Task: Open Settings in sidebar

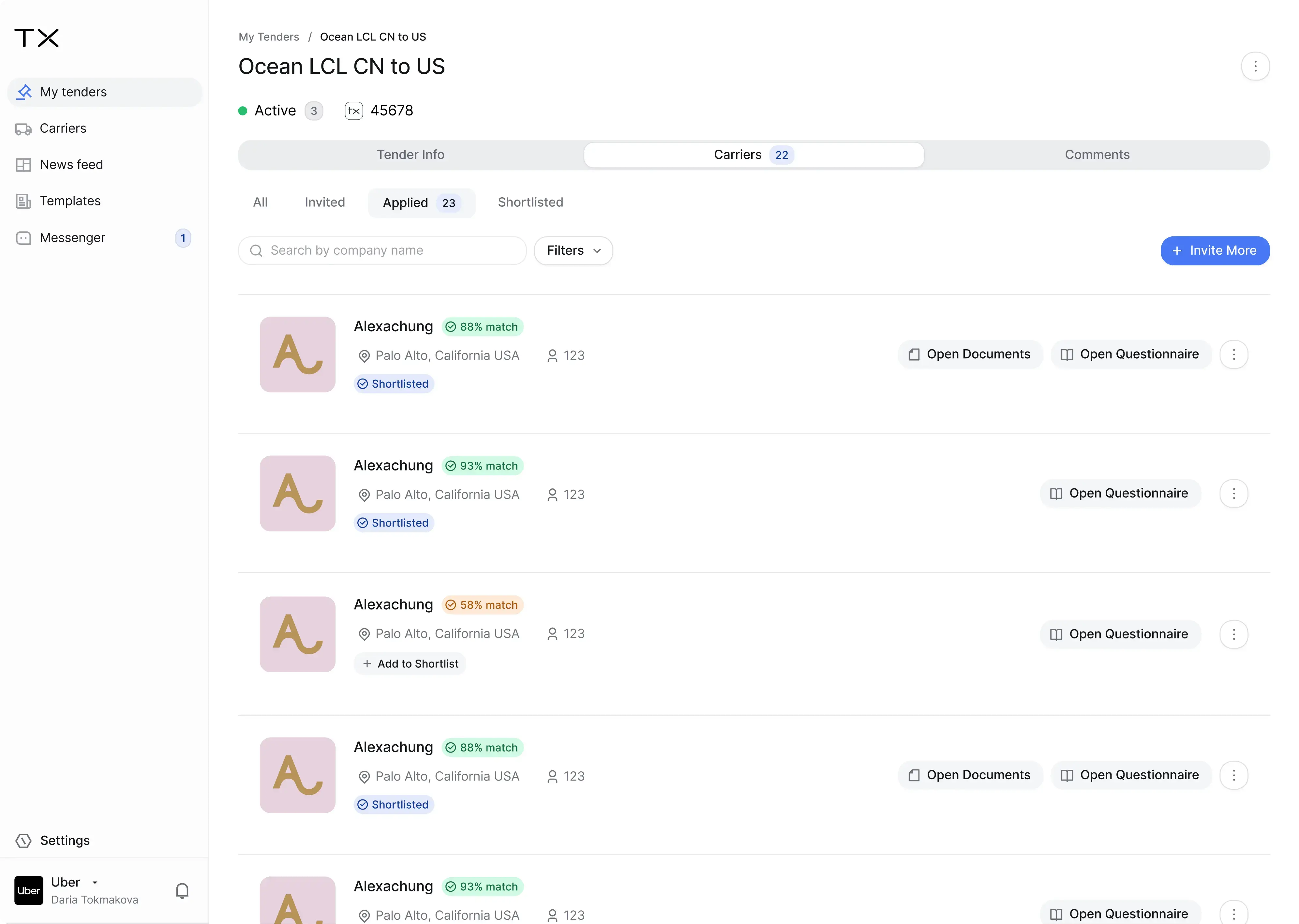Action: [x=64, y=840]
